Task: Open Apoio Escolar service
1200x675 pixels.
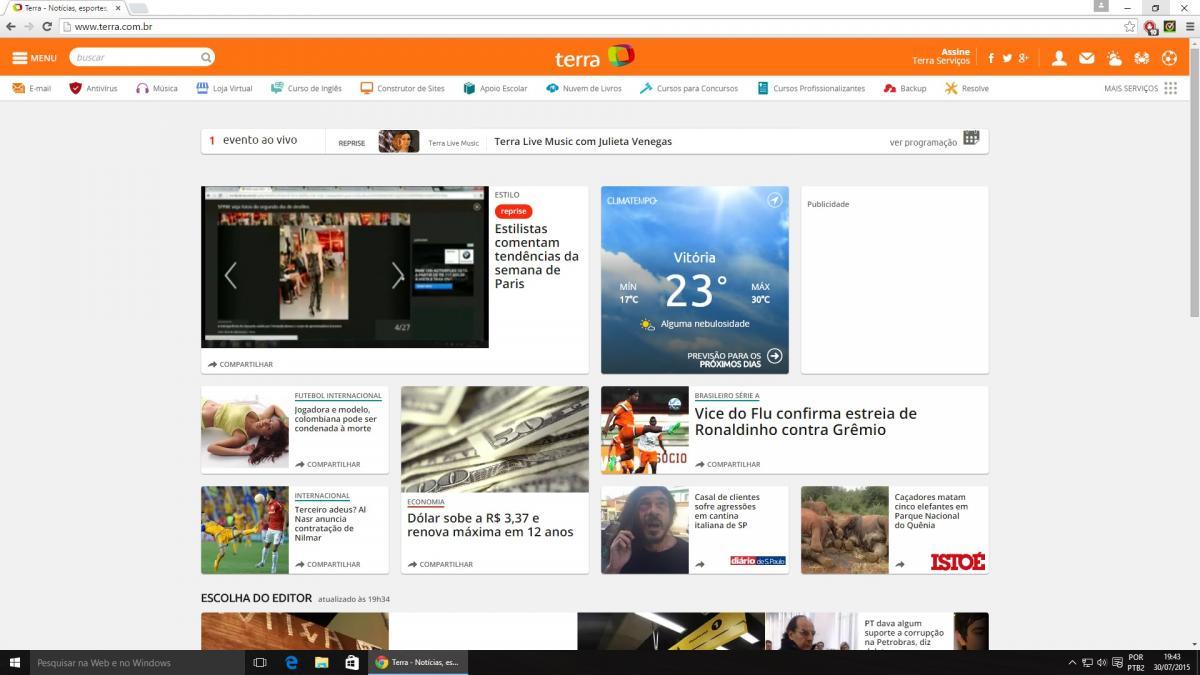Action: (x=495, y=88)
